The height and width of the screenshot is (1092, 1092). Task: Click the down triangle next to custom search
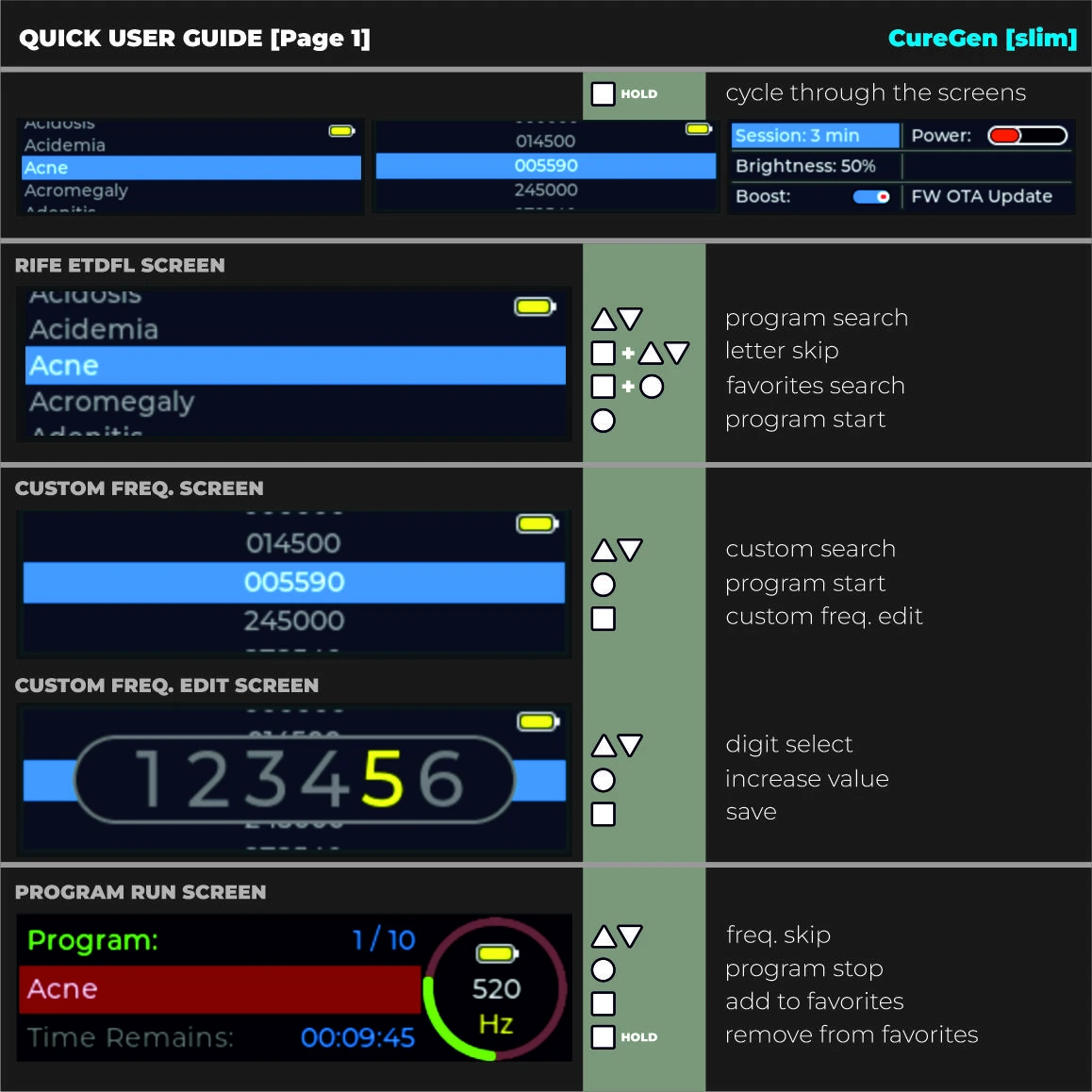tap(630, 550)
